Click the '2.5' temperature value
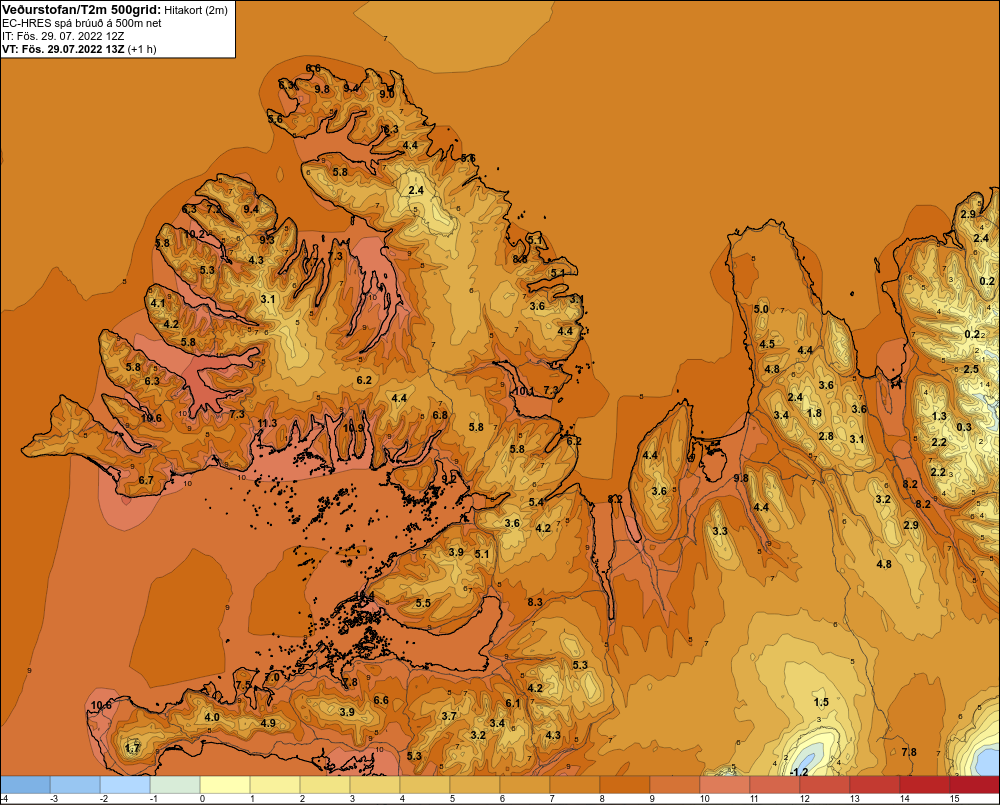This screenshot has height=805, width=1000. tap(971, 369)
